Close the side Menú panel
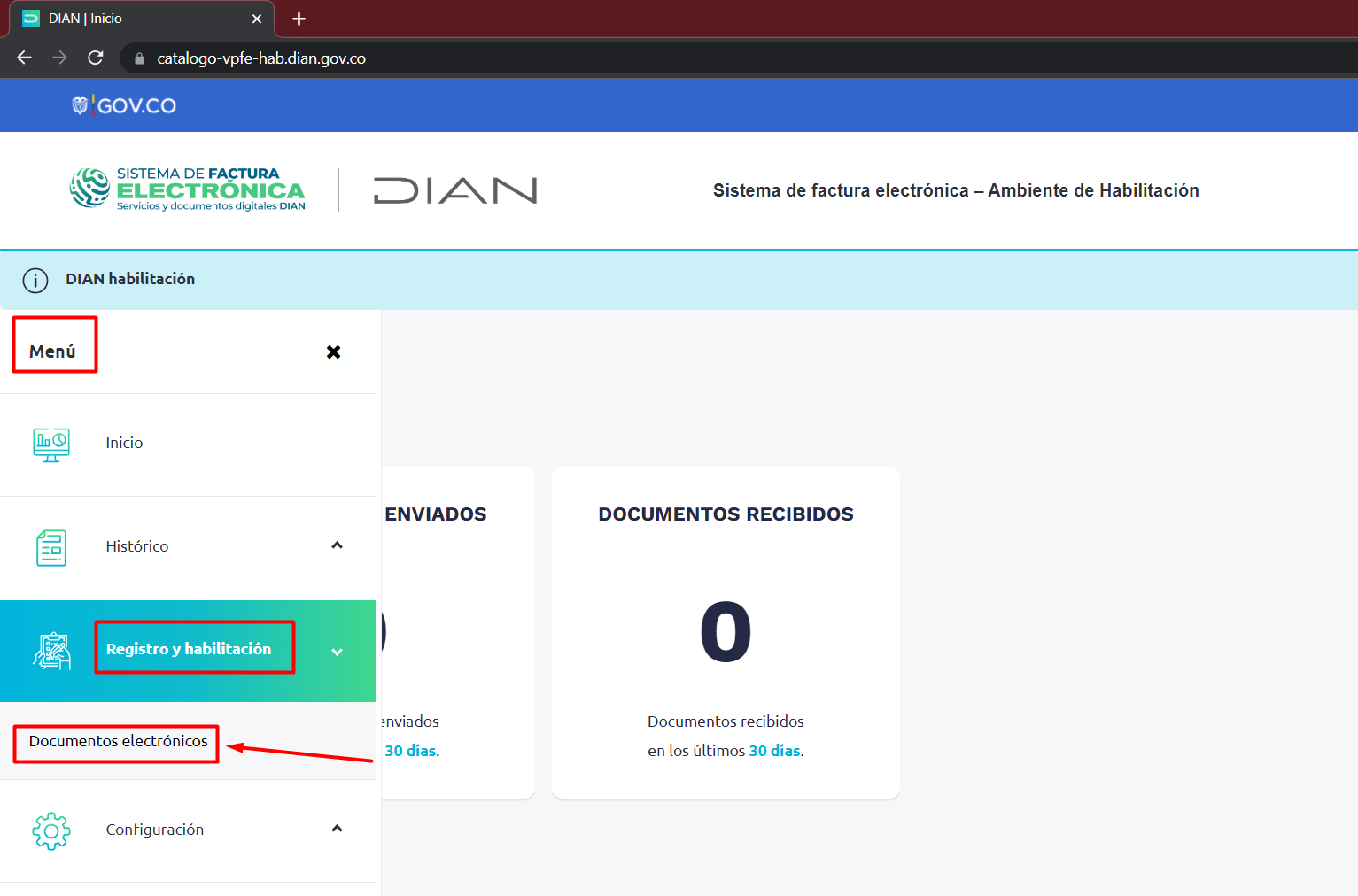Viewport: 1358px width, 896px height. tap(334, 351)
